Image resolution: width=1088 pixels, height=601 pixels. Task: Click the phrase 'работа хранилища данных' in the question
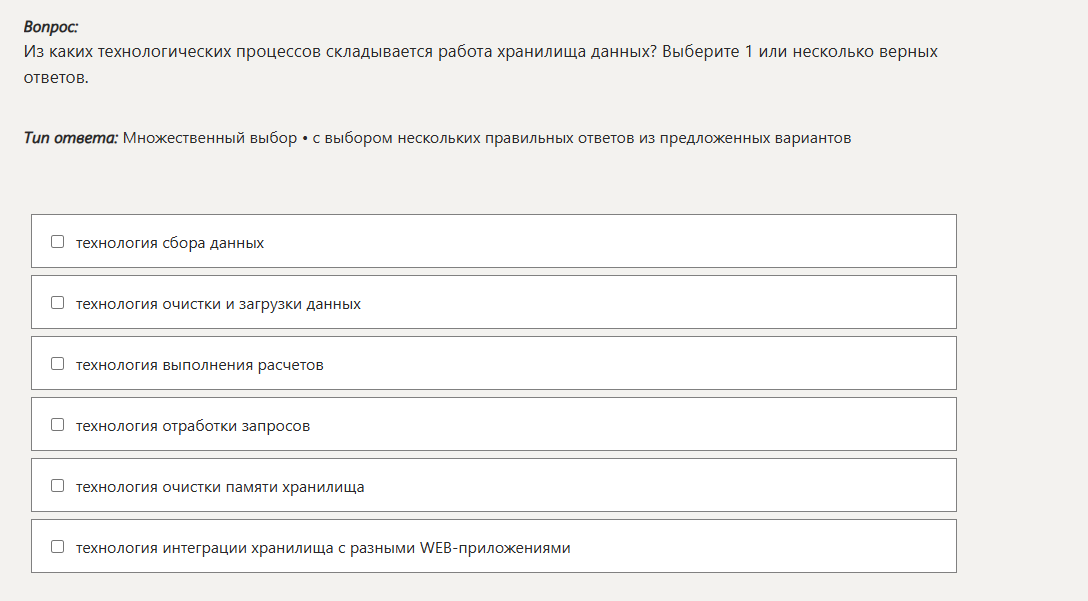tap(547, 52)
